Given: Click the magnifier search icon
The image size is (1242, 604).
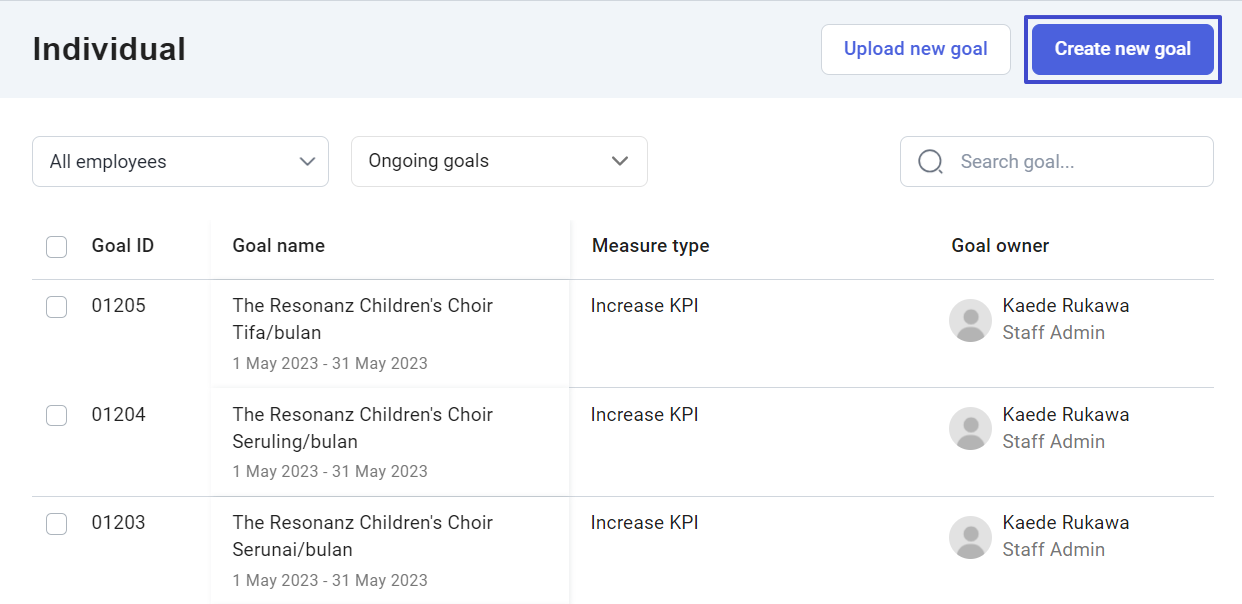Looking at the screenshot, I should (x=930, y=161).
